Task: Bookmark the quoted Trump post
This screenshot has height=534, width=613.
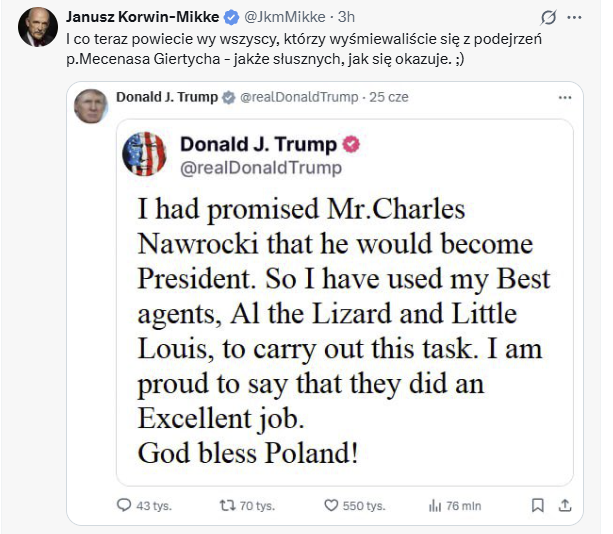Action: (537, 505)
